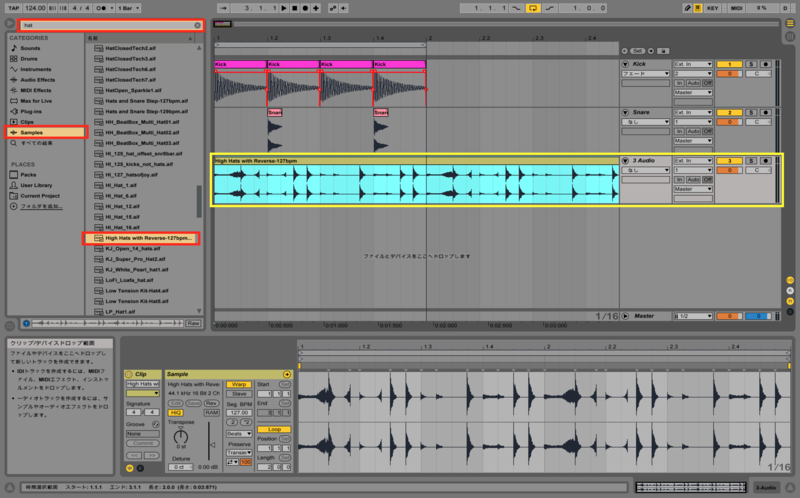Select the Samples category
800x498 pixels.
46,132
